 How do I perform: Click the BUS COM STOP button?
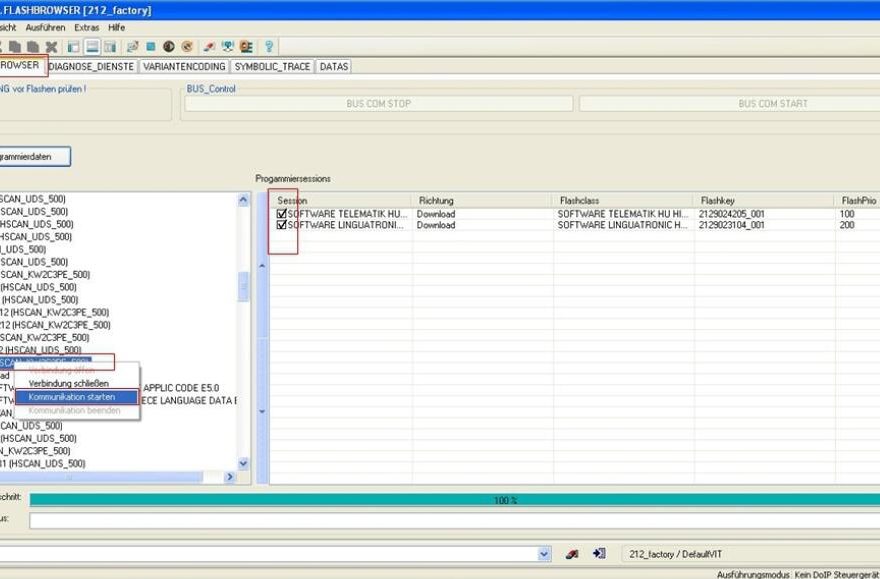click(x=379, y=104)
